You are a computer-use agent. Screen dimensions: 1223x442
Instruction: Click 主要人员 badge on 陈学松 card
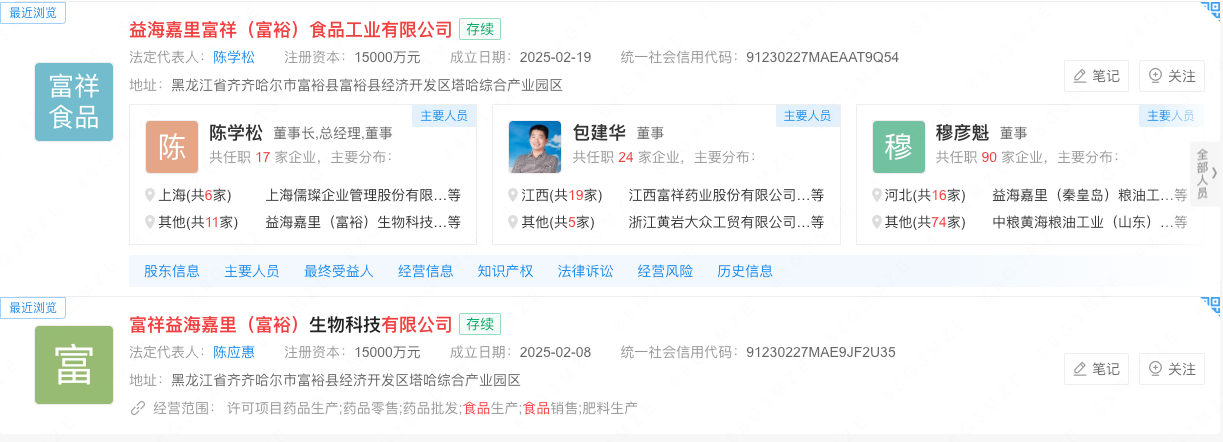click(x=443, y=115)
